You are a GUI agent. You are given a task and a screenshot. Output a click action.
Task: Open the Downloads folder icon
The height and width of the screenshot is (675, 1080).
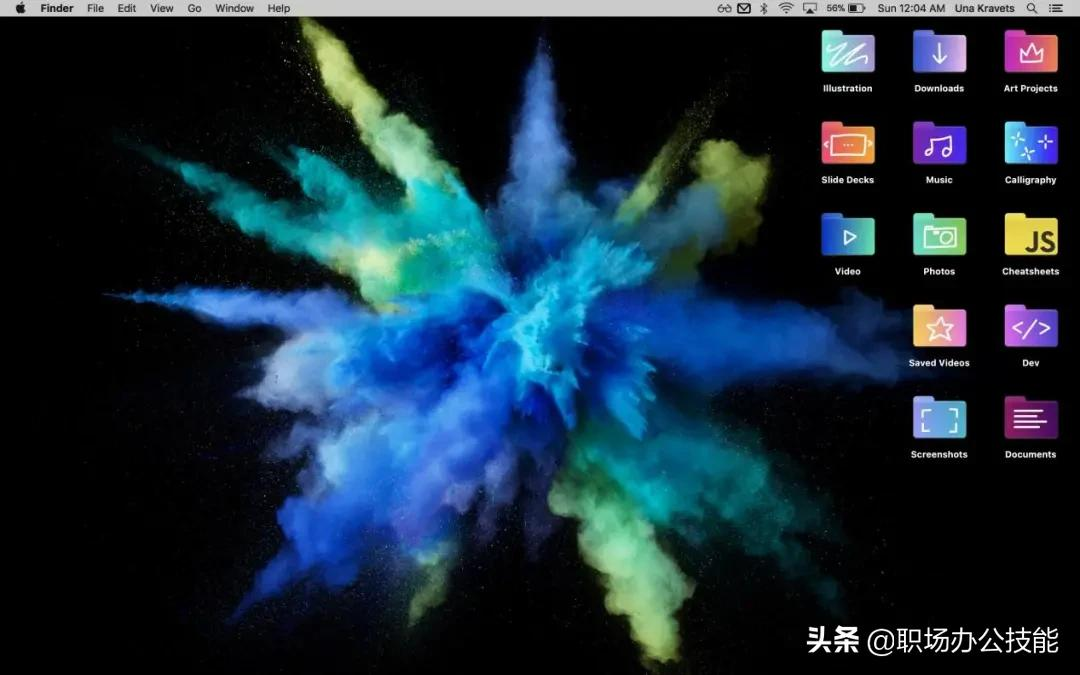pyautogui.click(x=939, y=52)
